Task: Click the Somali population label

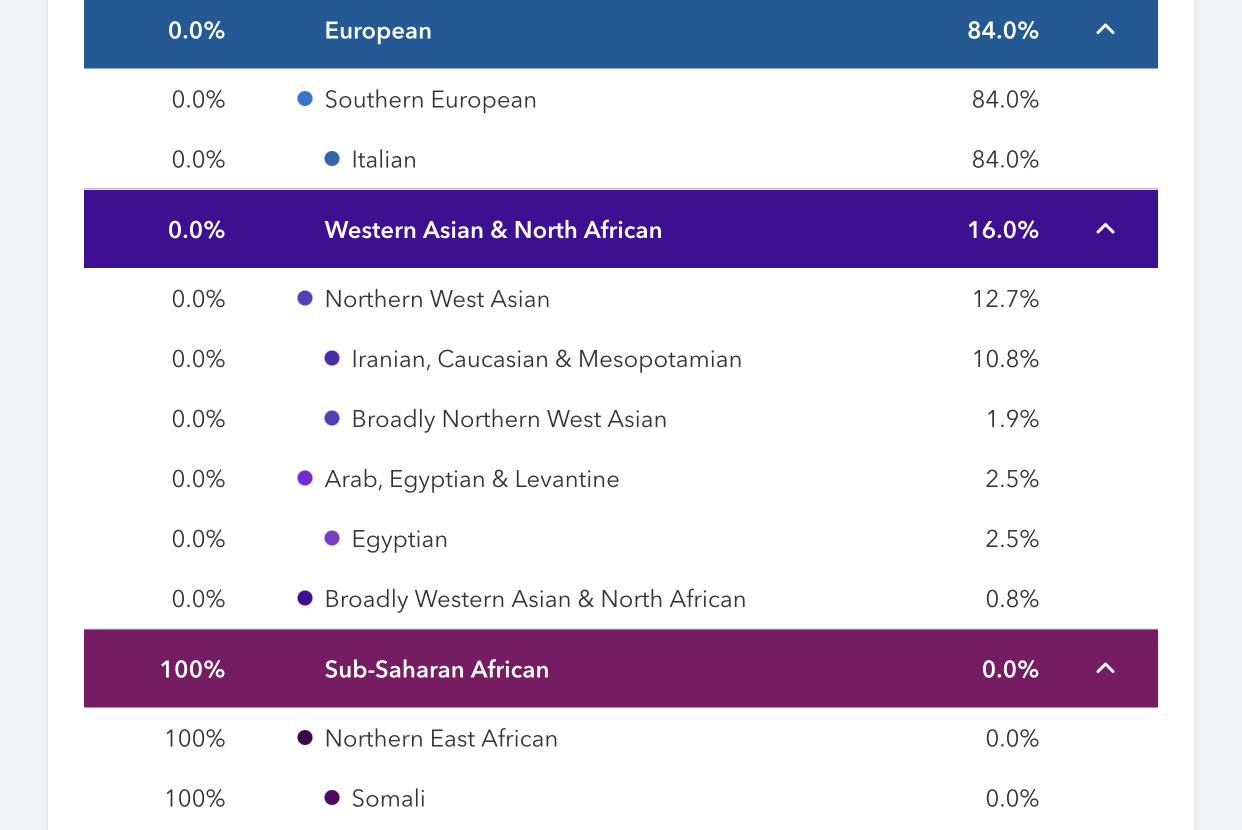Action: [x=388, y=798]
